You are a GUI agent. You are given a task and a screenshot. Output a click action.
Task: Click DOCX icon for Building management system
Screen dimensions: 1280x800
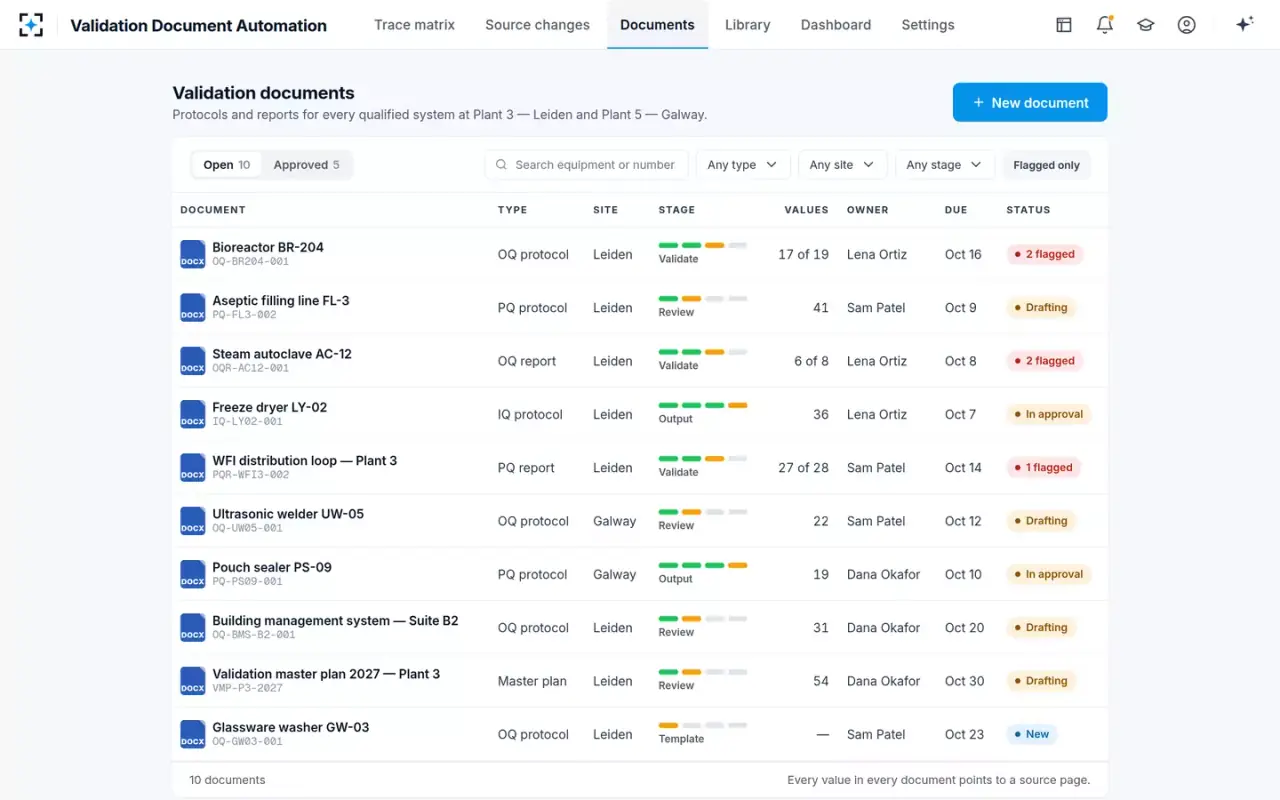(192, 627)
